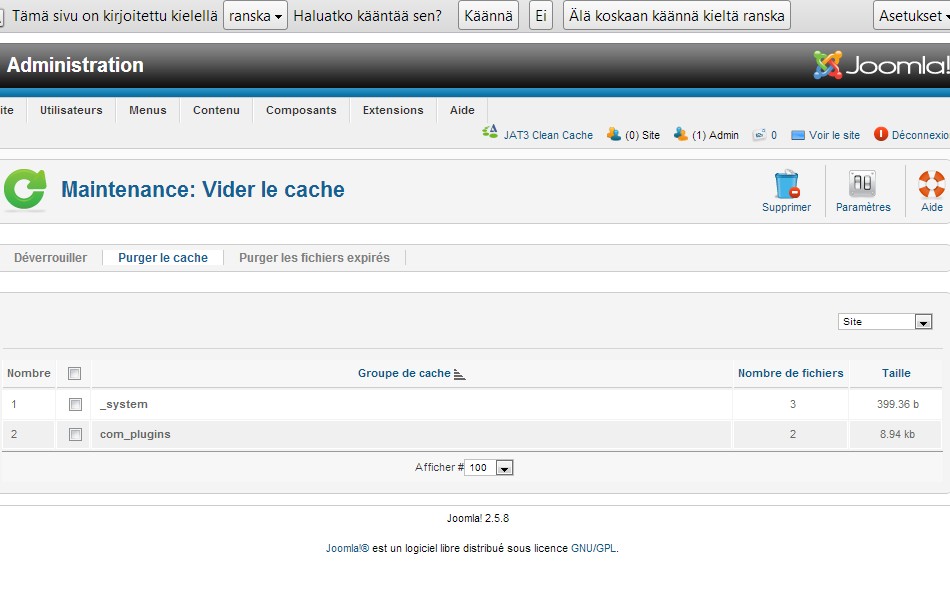The height and width of the screenshot is (600, 950).
Task: Click the Joomla logo
Action: pos(880,66)
